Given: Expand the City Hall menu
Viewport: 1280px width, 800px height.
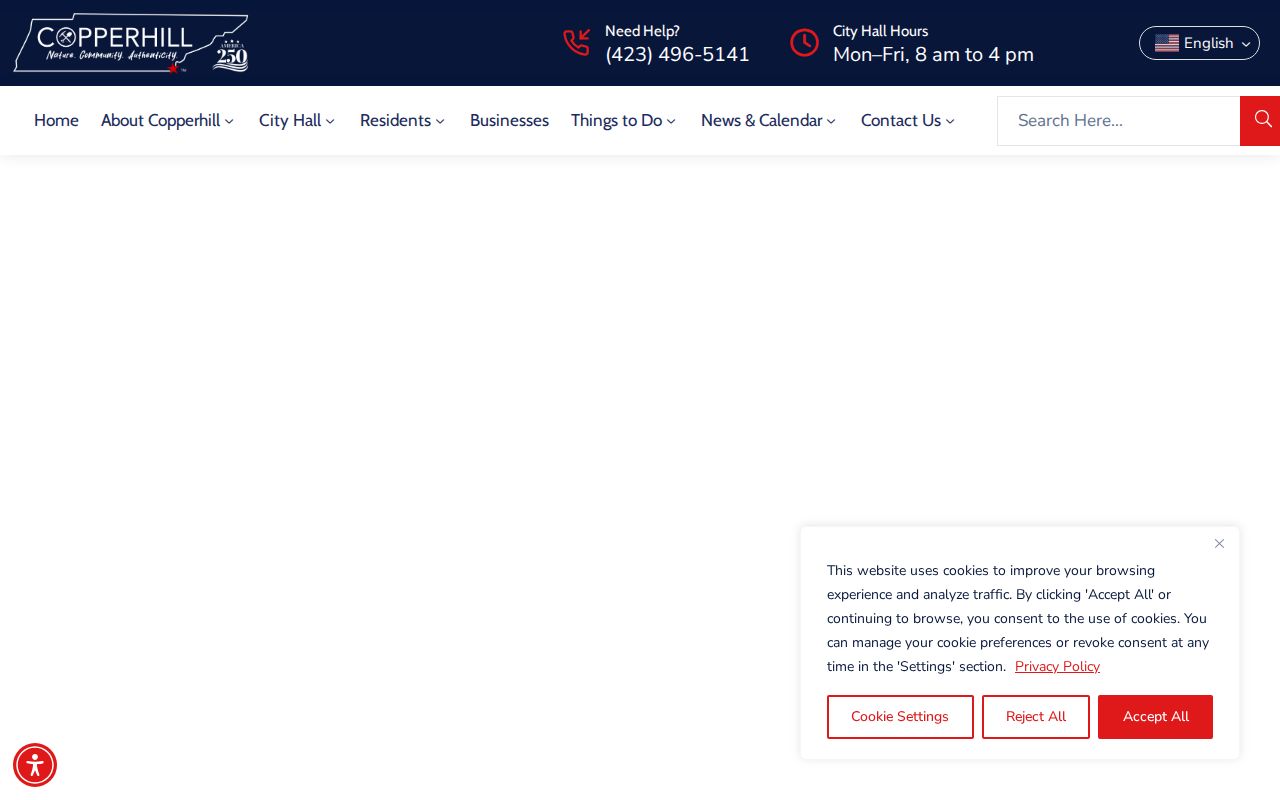Looking at the screenshot, I should [x=297, y=121].
